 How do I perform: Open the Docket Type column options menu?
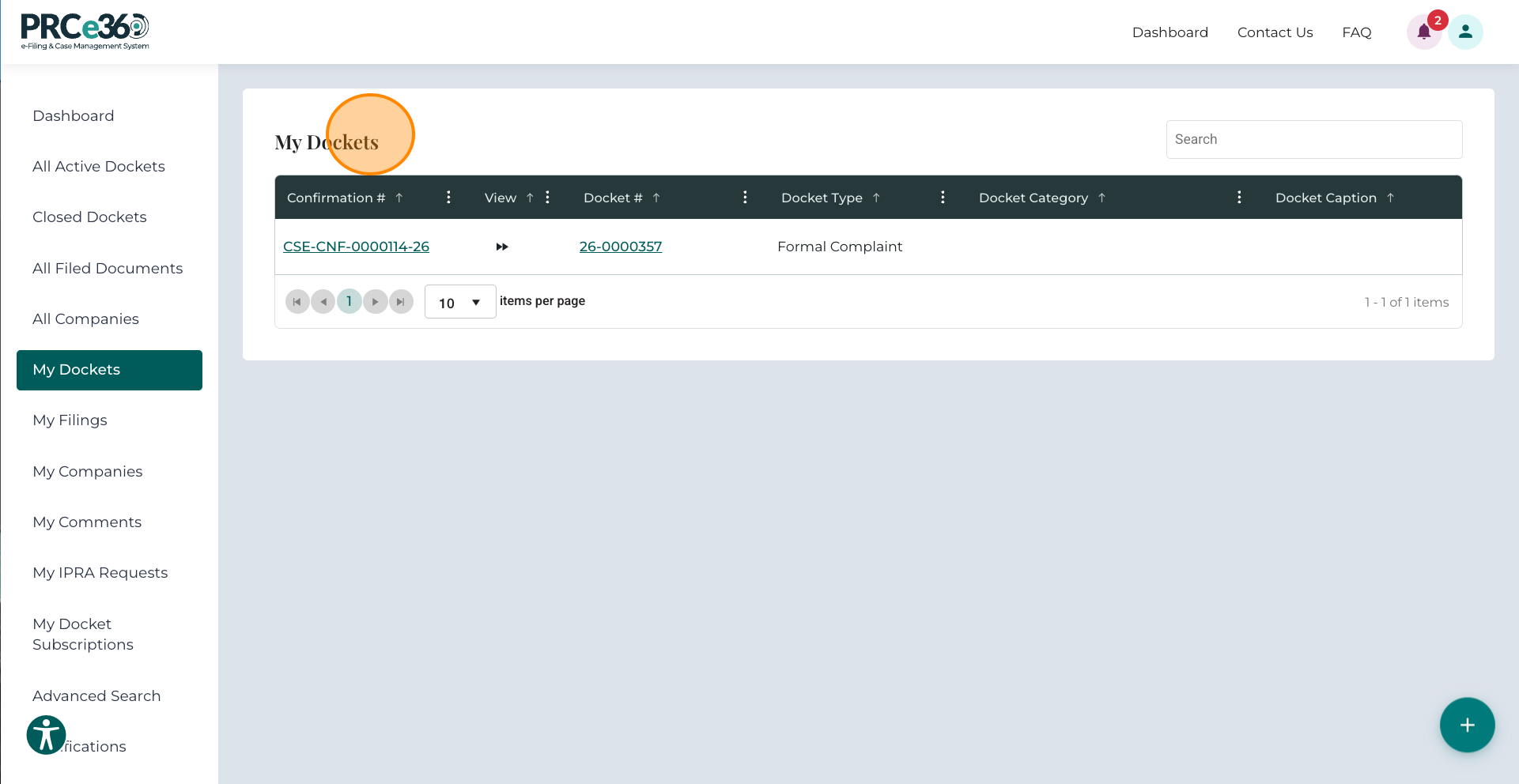(x=943, y=198)
